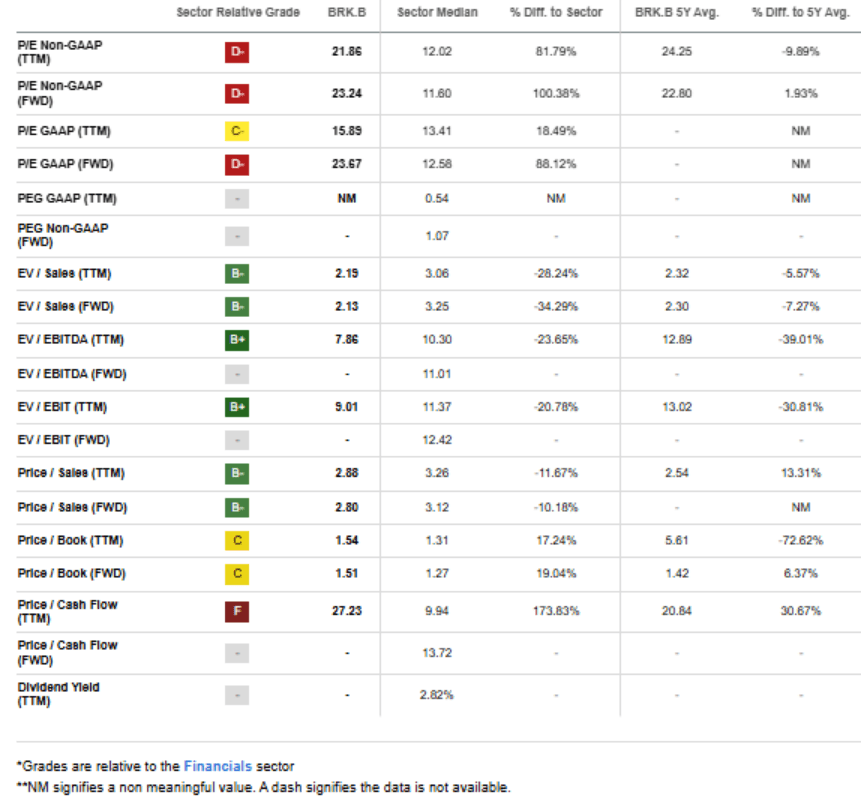Click the BRK.B 5Y Avg column header

point(671,12)
